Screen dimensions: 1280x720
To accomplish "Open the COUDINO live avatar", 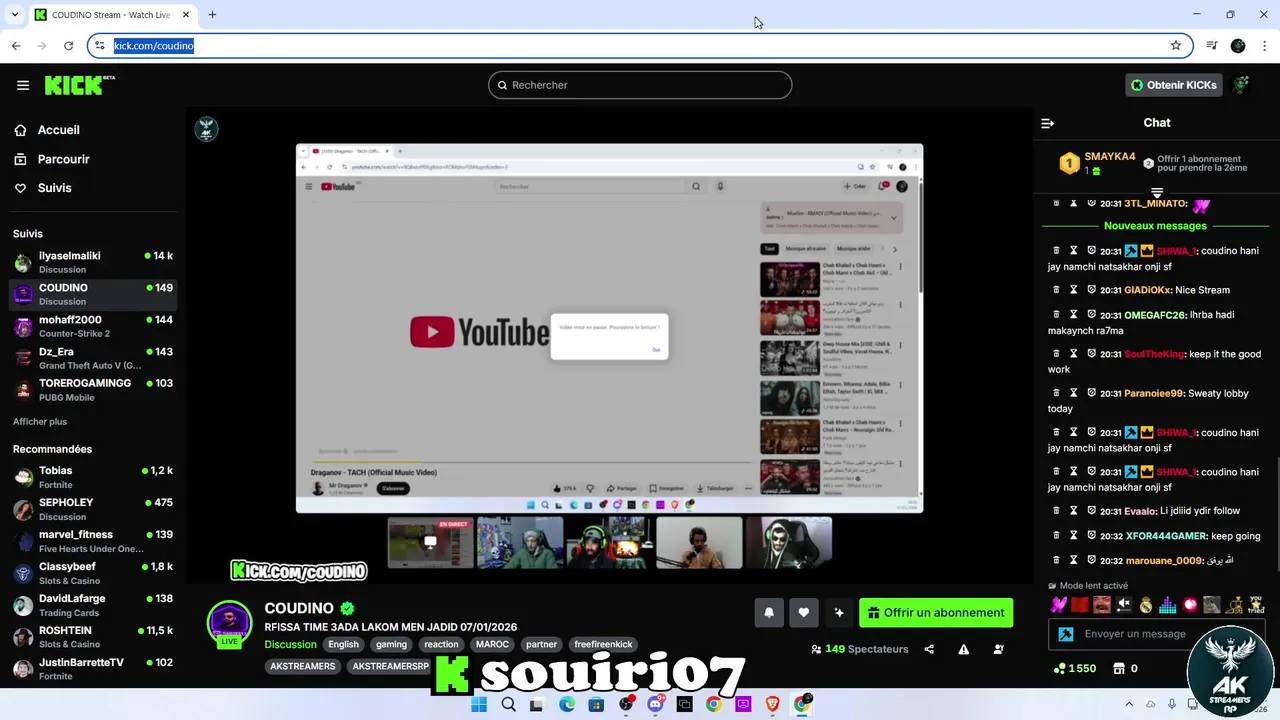I will tap(230, 623).
